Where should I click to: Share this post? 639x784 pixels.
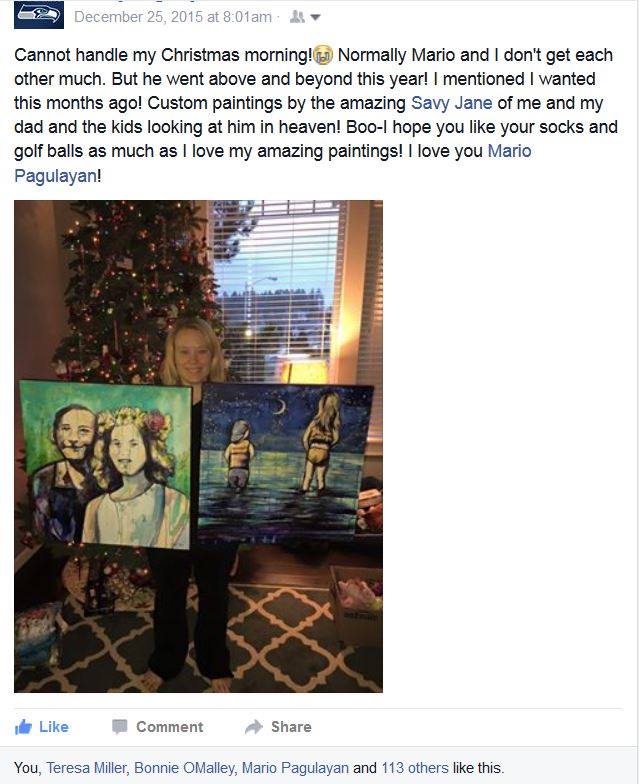pos(278,726)
